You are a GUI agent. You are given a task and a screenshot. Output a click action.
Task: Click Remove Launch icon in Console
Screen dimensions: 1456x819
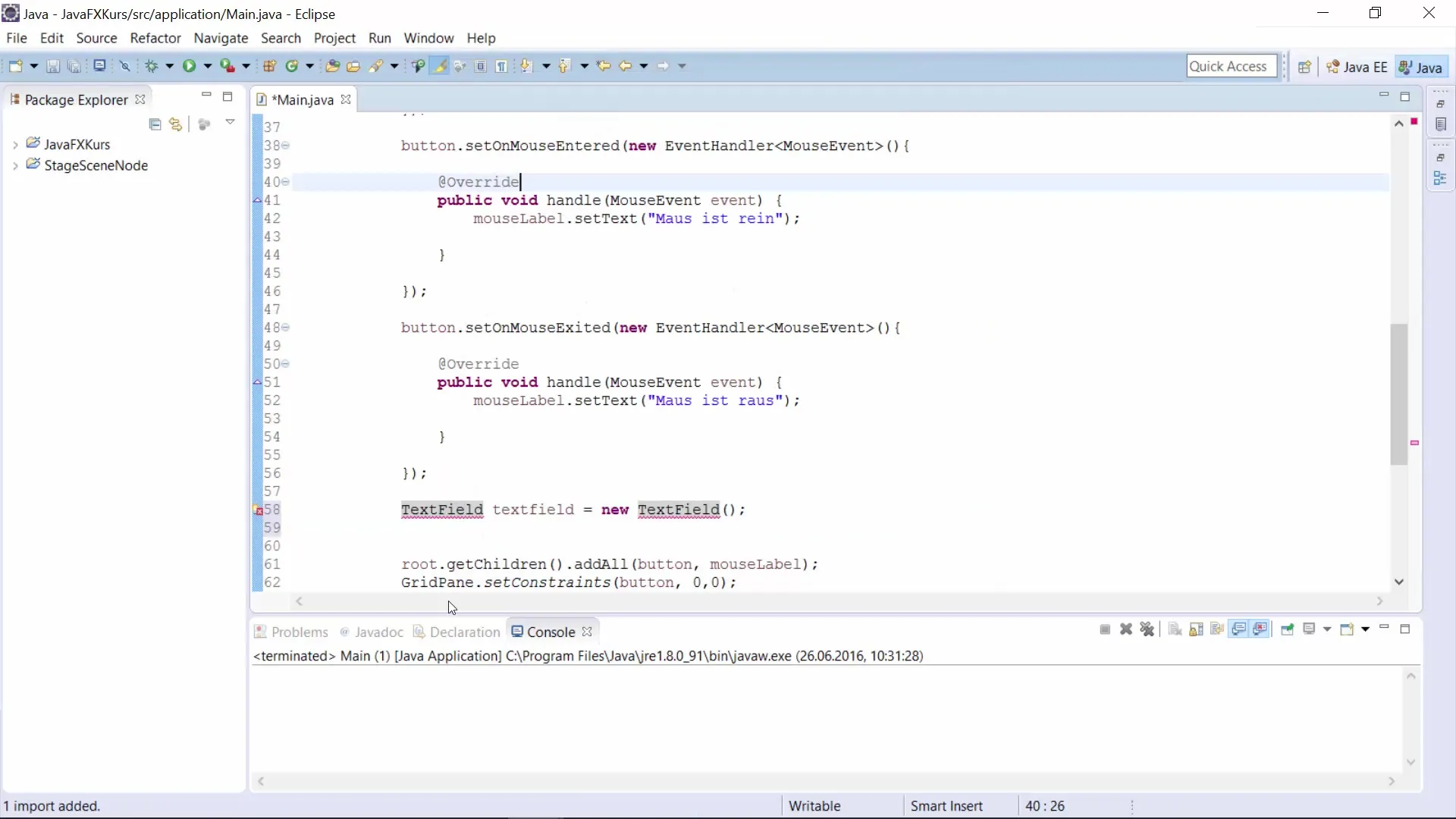(1126, 629)
